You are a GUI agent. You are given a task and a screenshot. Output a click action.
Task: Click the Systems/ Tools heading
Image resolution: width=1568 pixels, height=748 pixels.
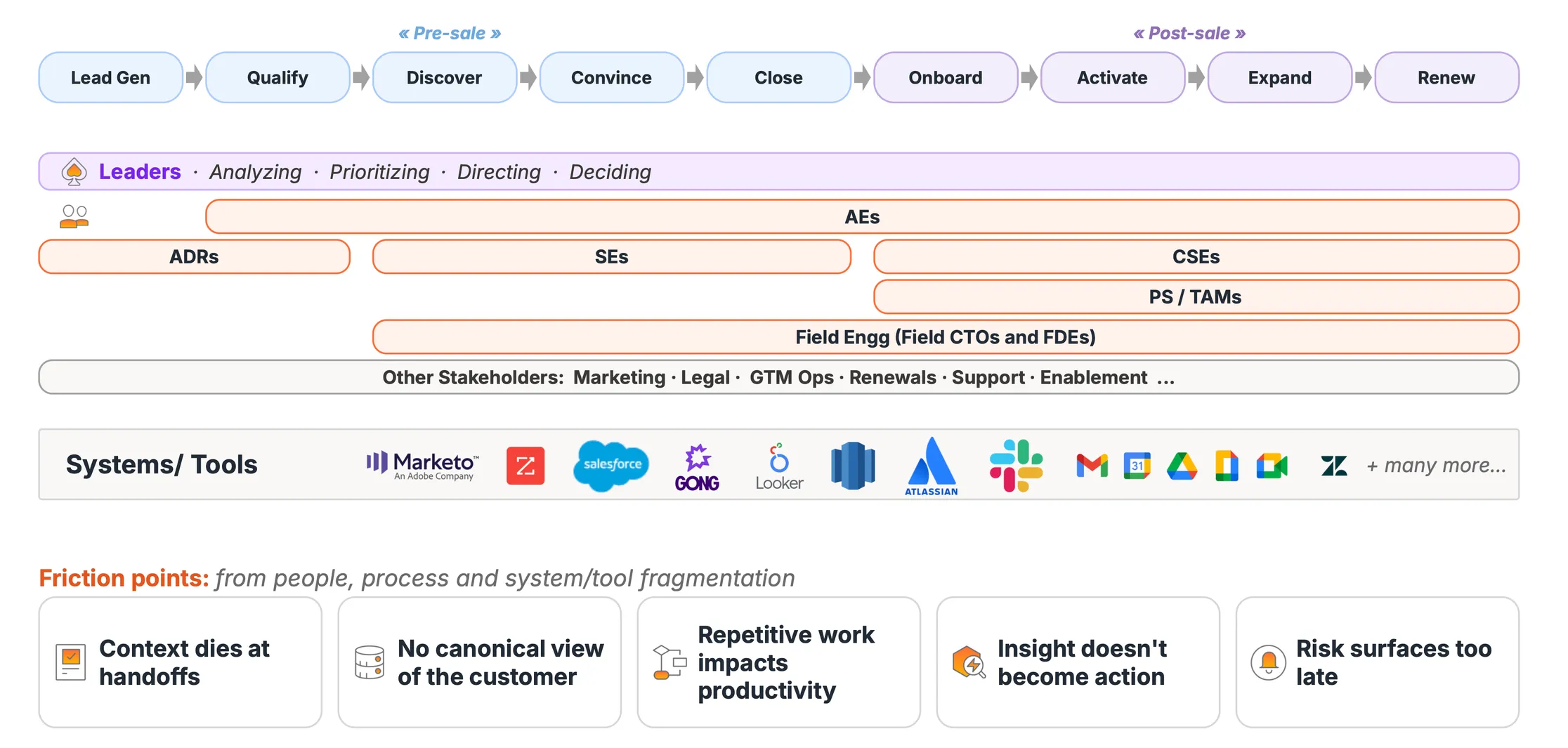pos(162,464)
